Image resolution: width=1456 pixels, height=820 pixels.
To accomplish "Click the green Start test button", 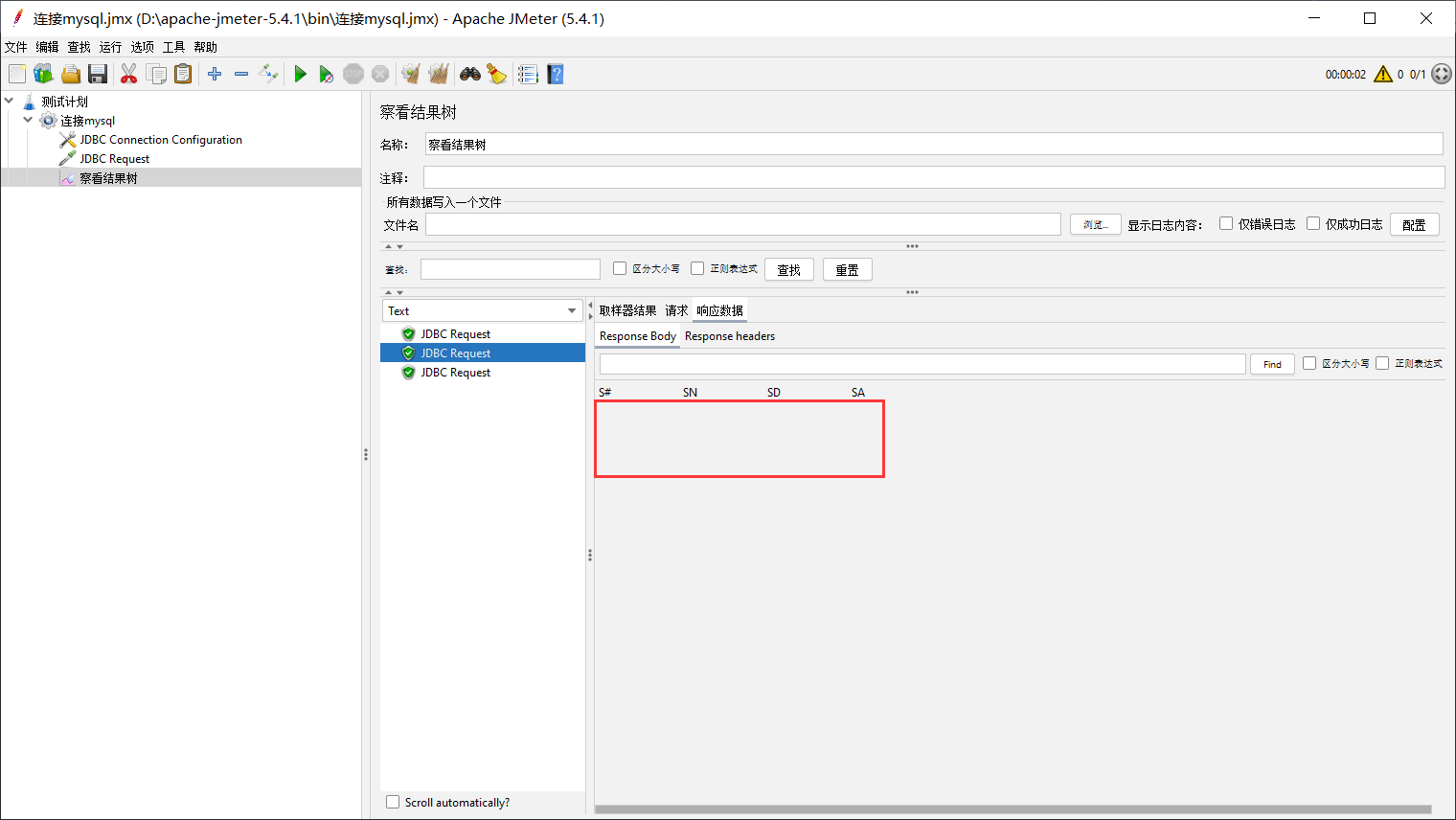I will 300,74.
